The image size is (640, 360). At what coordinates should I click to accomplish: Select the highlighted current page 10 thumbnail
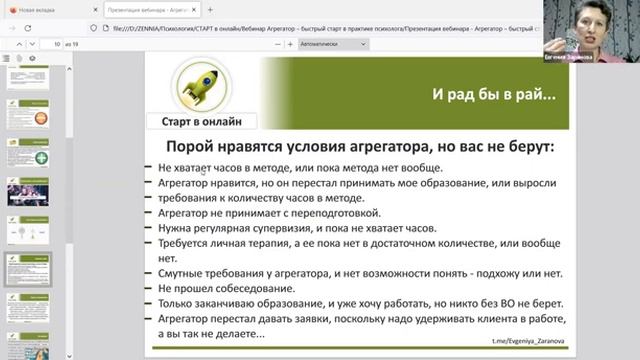28,269
